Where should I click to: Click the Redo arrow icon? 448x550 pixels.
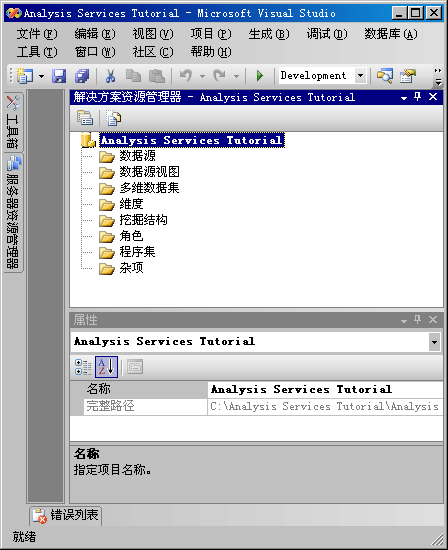(x=220, y=76)
